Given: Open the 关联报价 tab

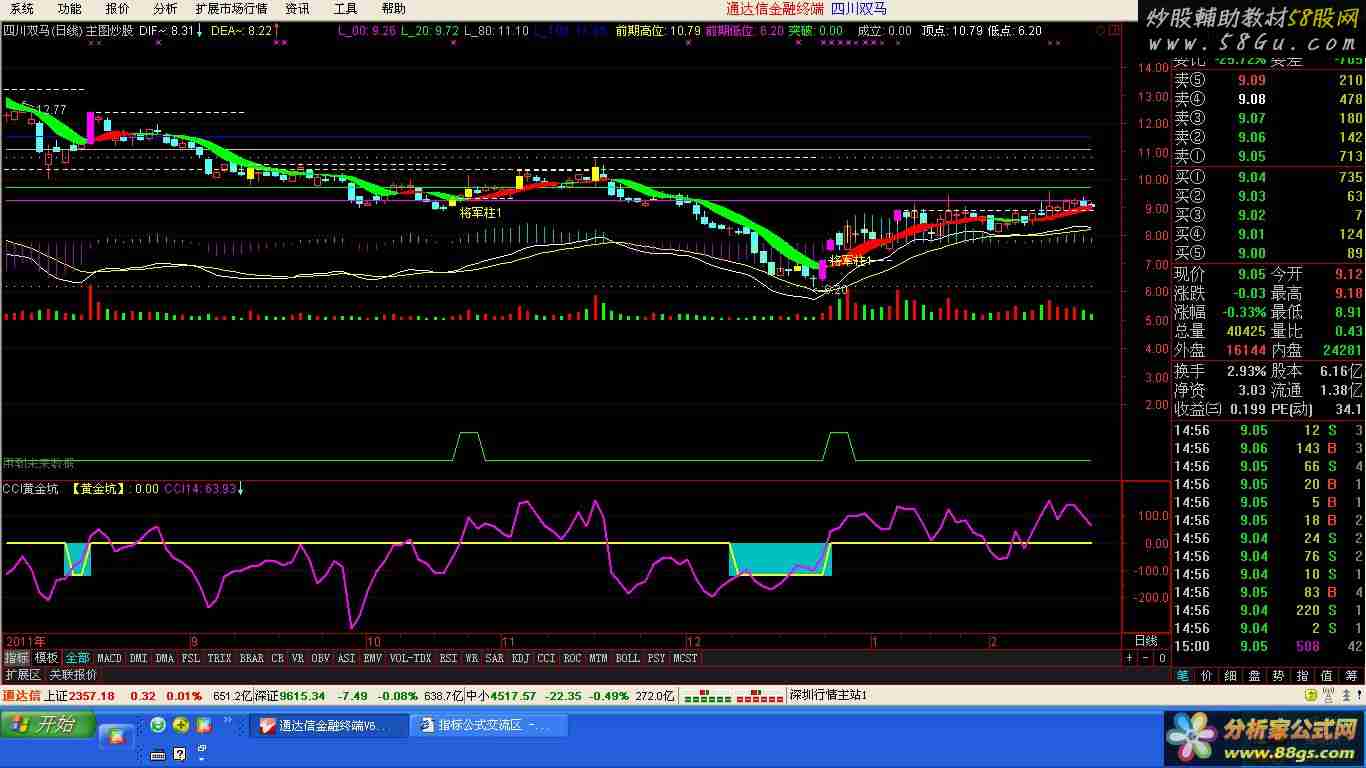Looking at the screenshot, I should click(73, 675).
